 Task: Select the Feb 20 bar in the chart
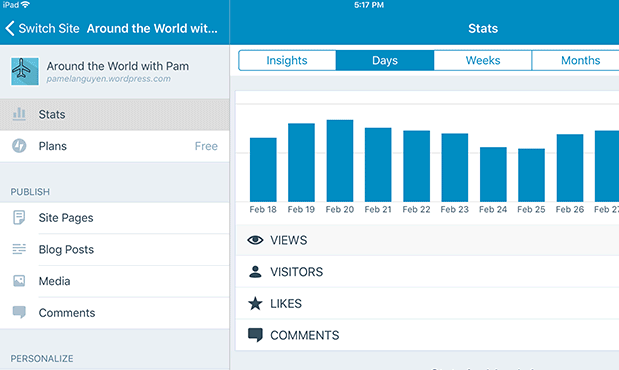340,161
